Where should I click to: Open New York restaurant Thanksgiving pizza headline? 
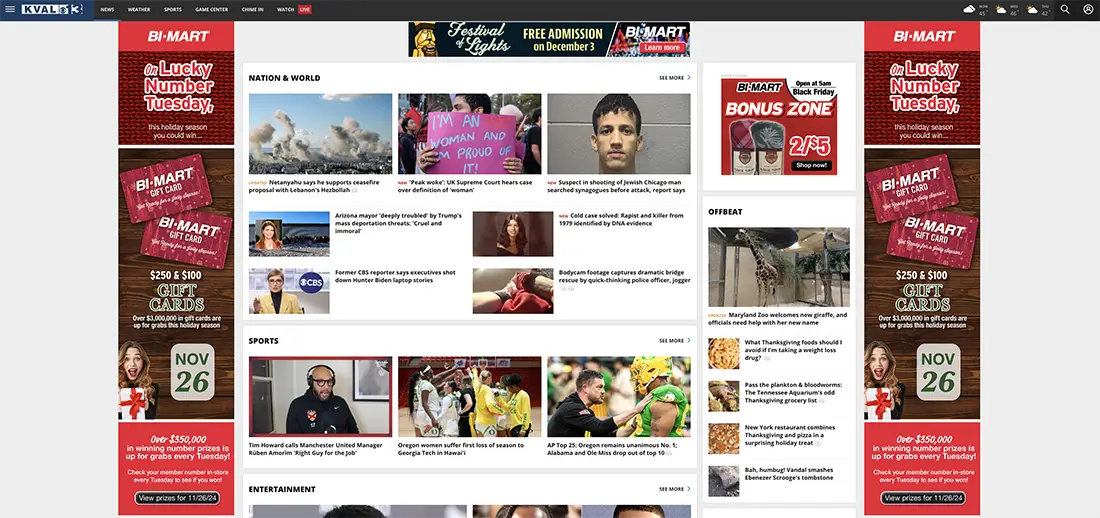(x=790, y=435)
